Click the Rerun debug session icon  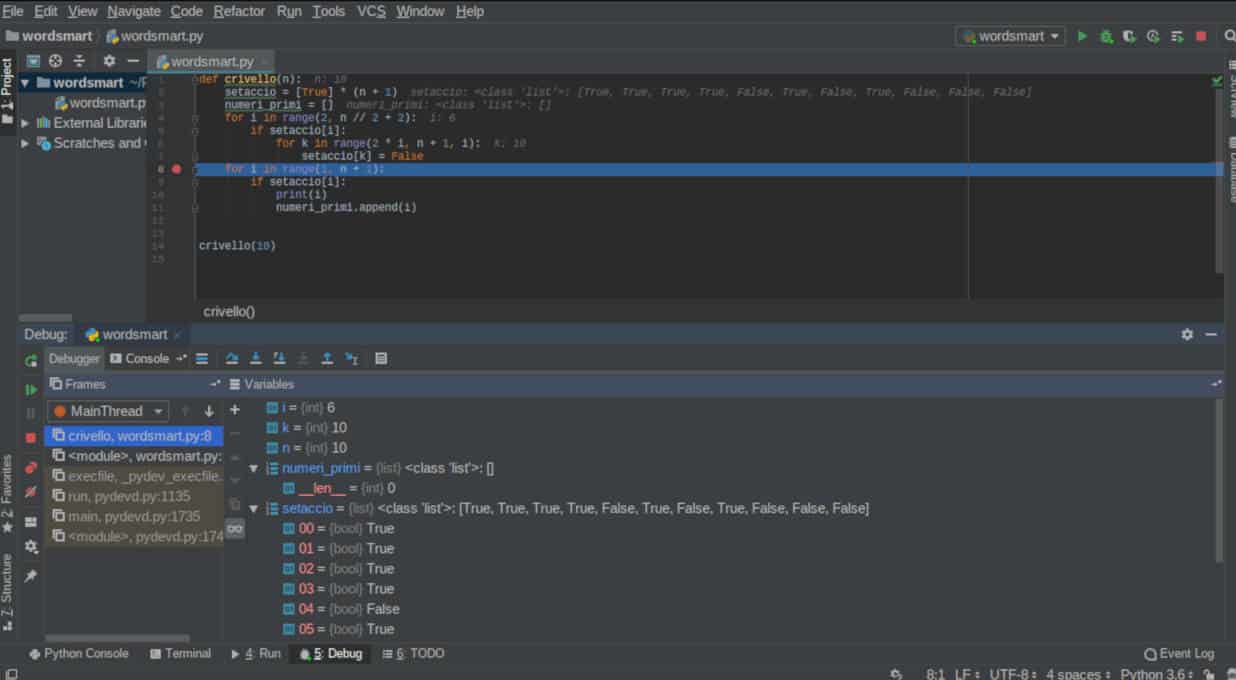31,360
